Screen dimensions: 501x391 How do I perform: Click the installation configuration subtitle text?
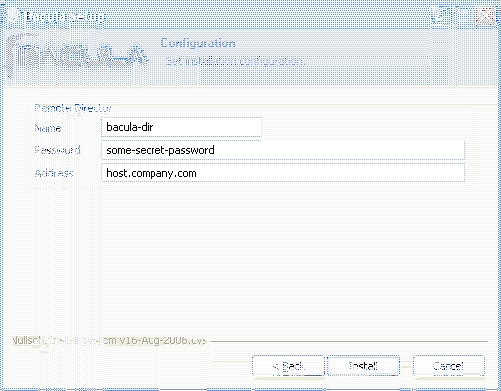(x=235, y=61)
